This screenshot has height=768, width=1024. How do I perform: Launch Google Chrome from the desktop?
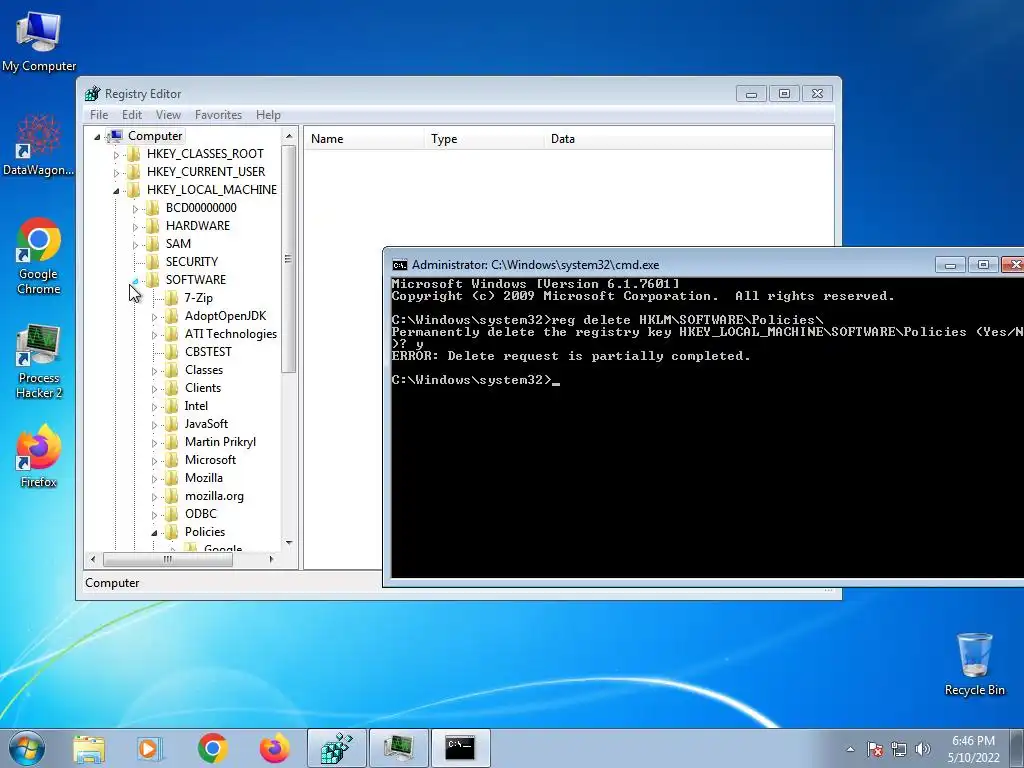coord(39,255)
